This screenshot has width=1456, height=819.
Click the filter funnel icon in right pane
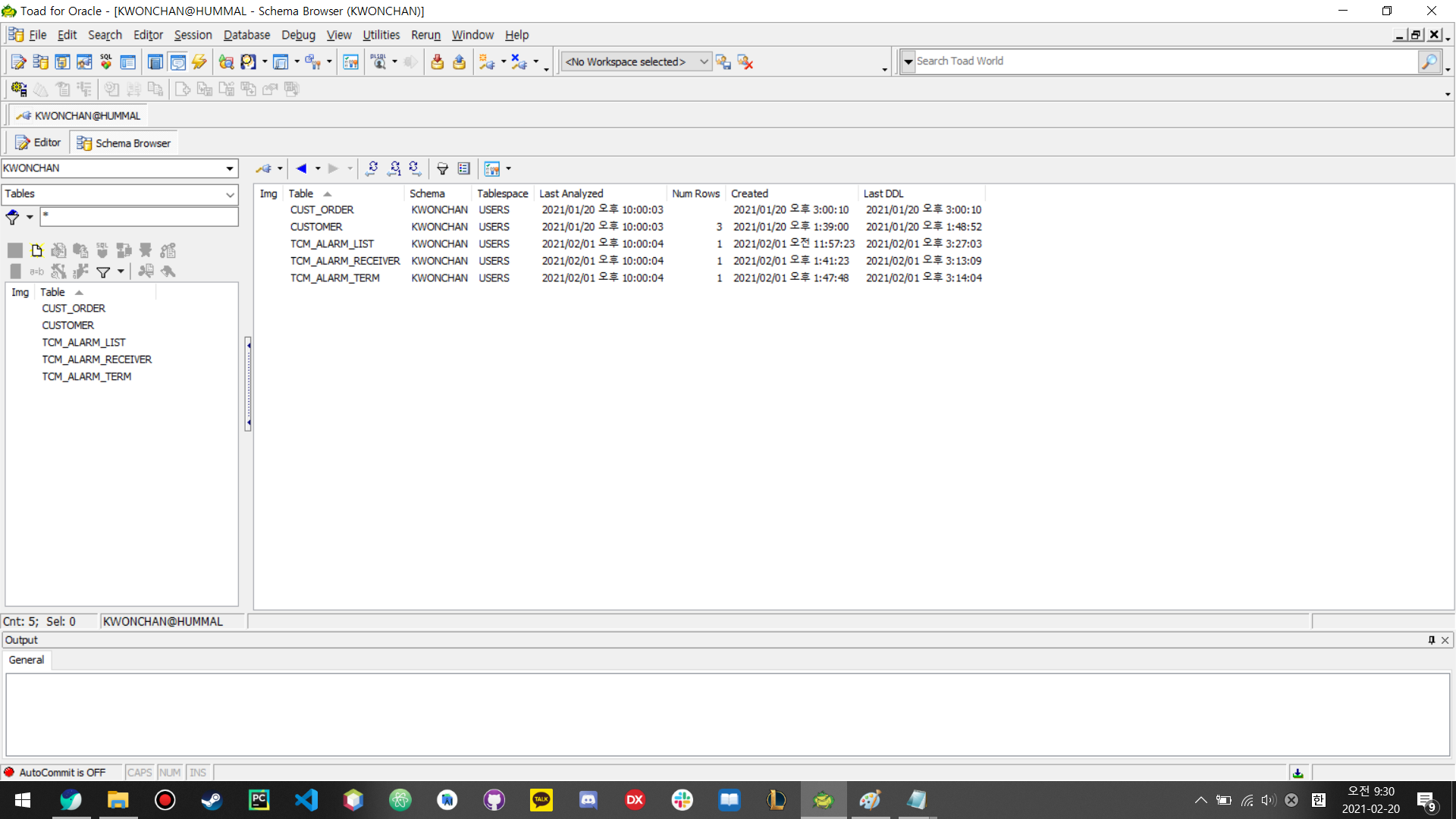(x=442, y=168)
